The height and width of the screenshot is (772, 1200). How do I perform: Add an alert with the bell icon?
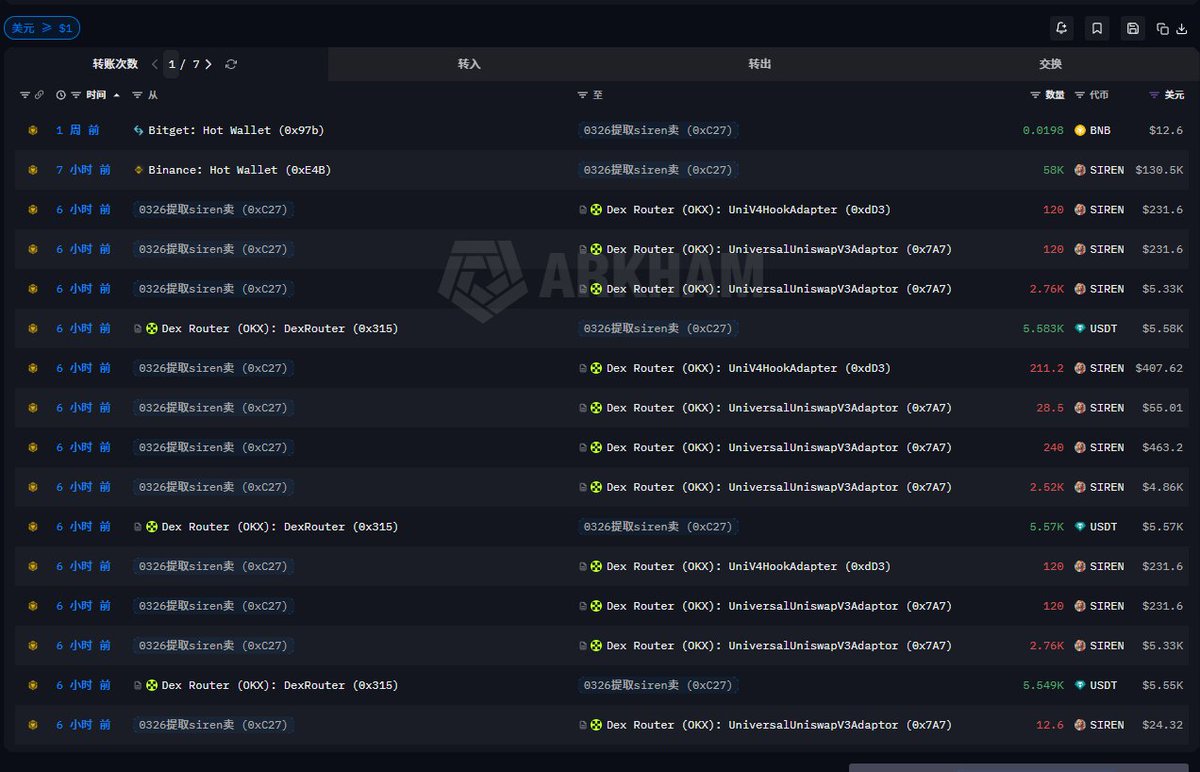pos(1062,28)
